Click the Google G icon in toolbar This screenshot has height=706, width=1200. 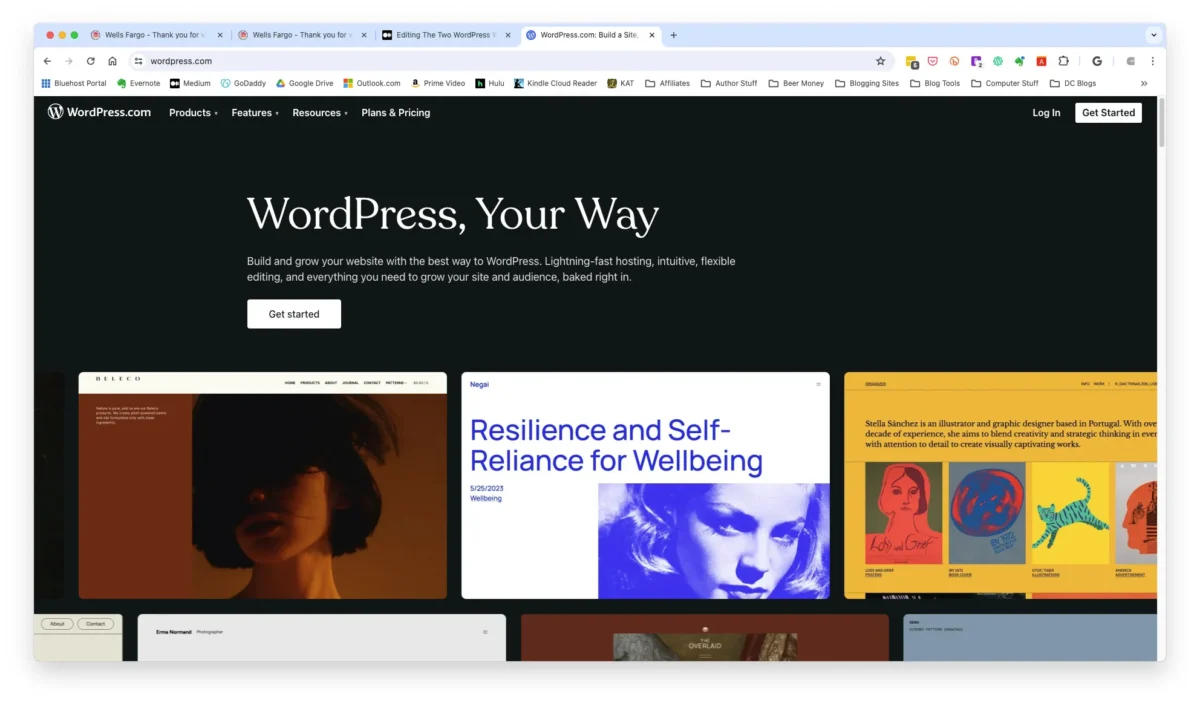(1097, 61)
